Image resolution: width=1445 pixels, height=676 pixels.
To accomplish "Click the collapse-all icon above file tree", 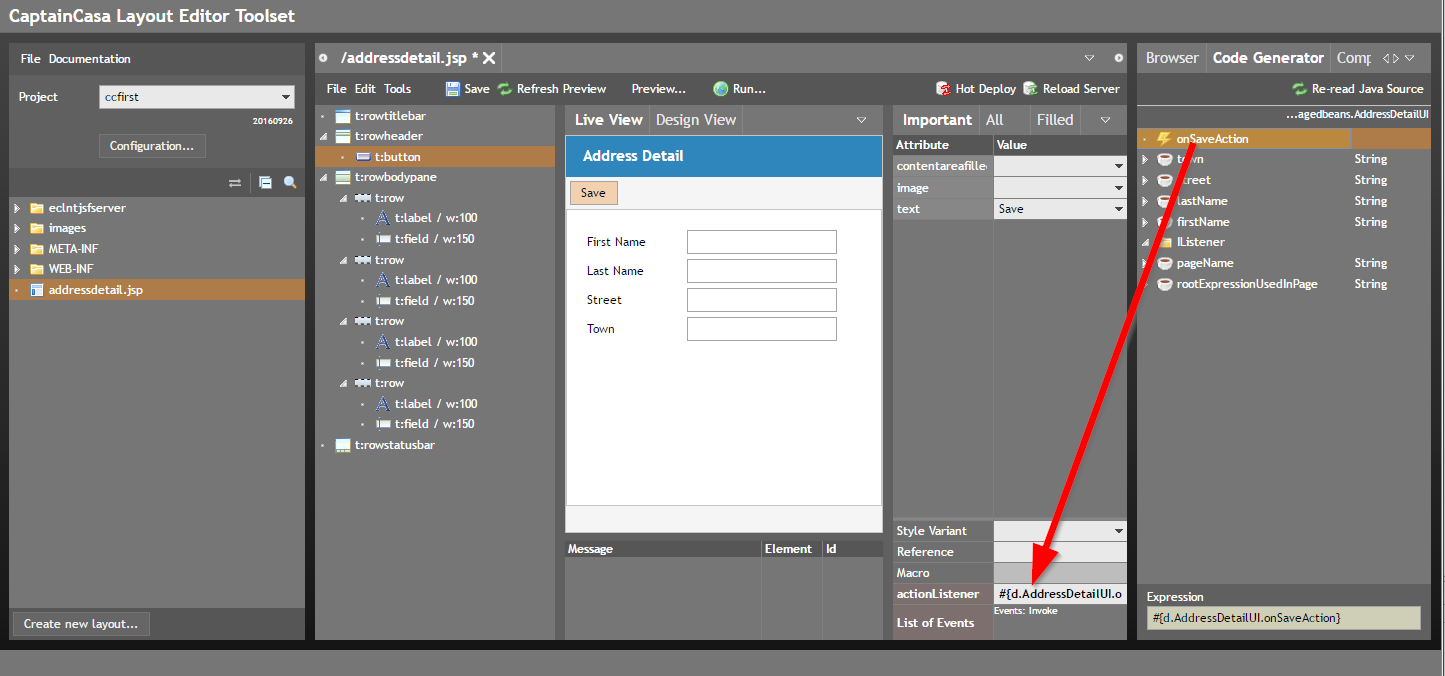I will pos(265,183).
